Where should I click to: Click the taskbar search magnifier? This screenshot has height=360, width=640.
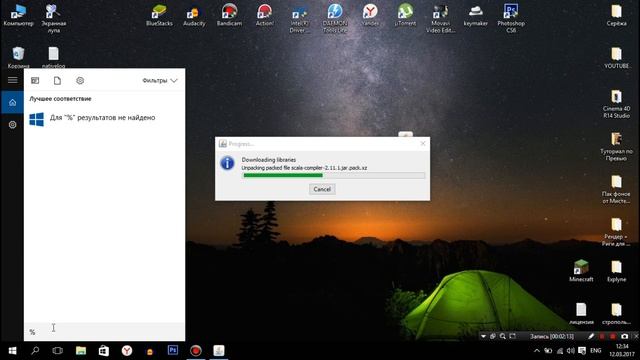pos(35,351)
